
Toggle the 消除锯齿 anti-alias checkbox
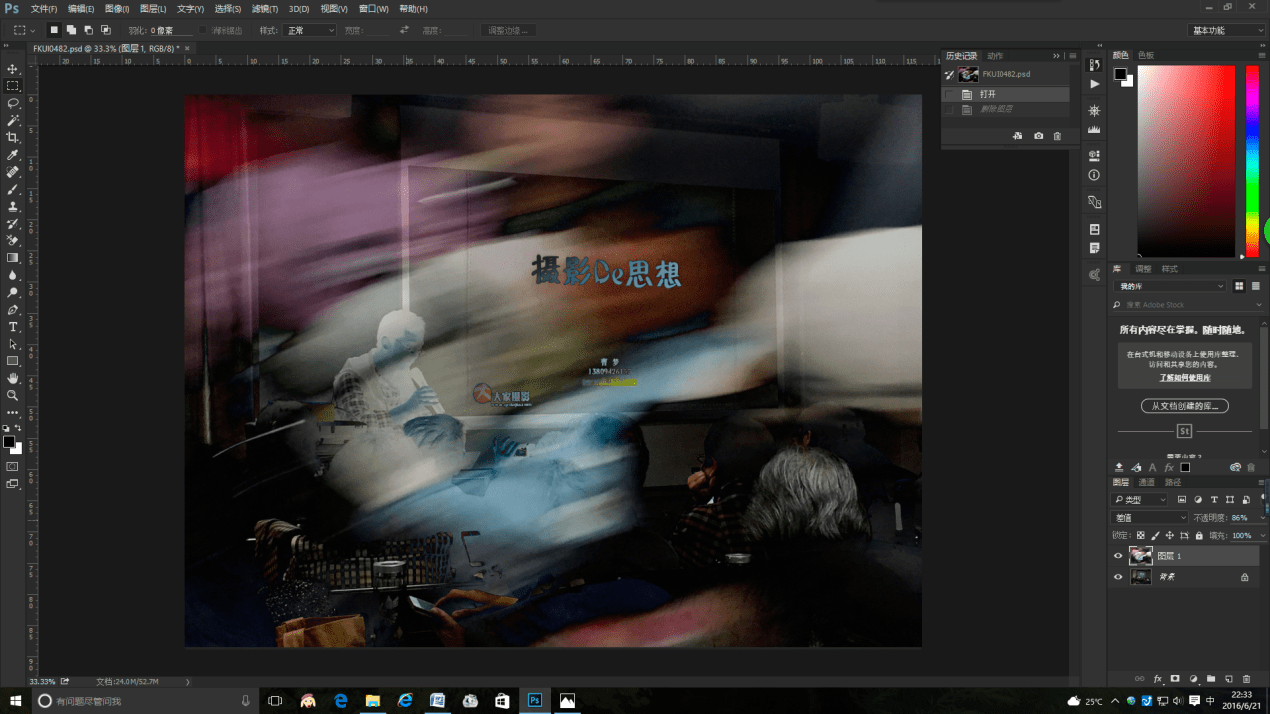(203, 31)
